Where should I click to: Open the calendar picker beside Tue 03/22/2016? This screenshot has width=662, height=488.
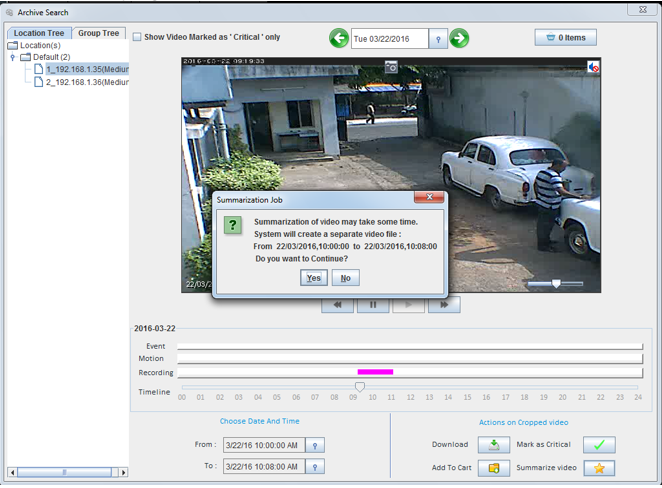(438, 39)
